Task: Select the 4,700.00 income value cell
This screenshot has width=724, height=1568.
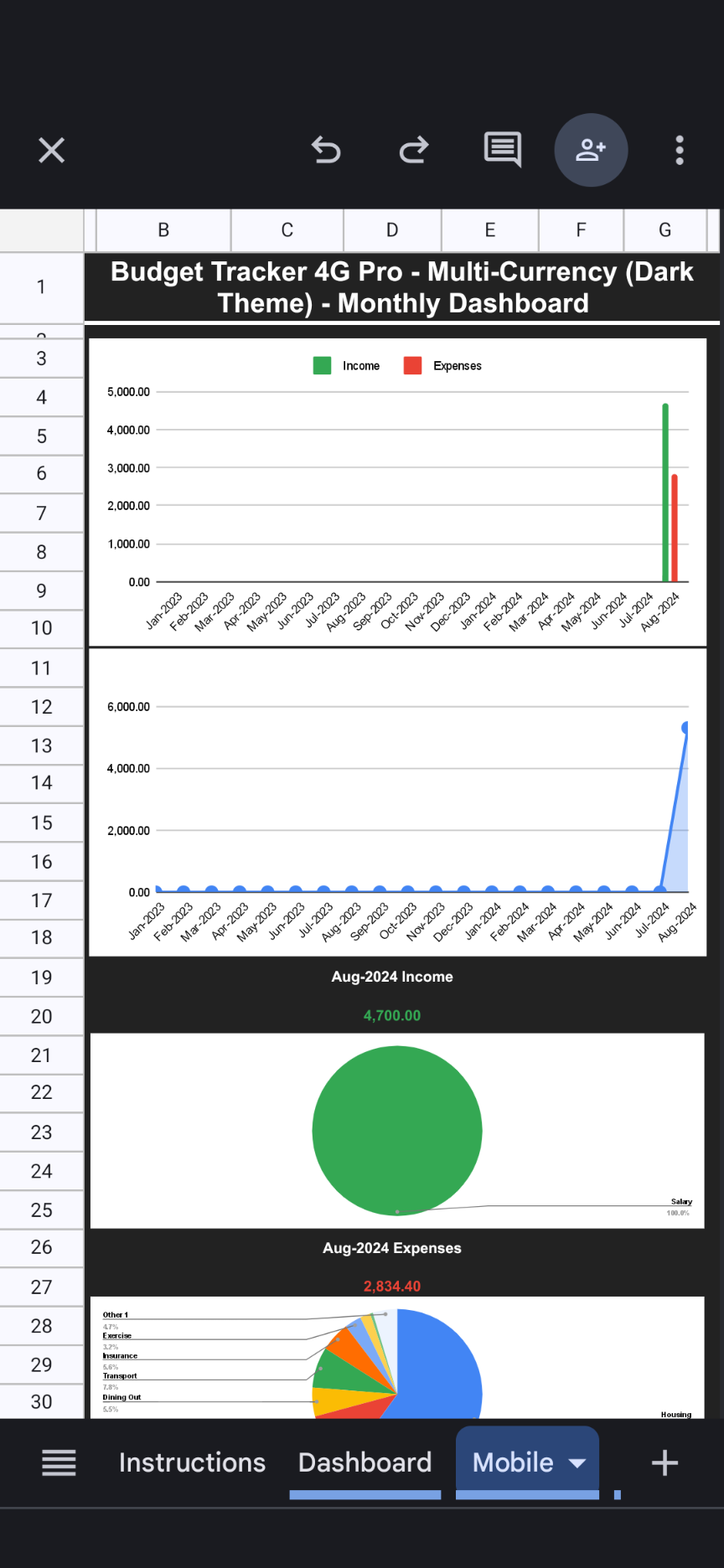Action: click(x=392, y=1015)
